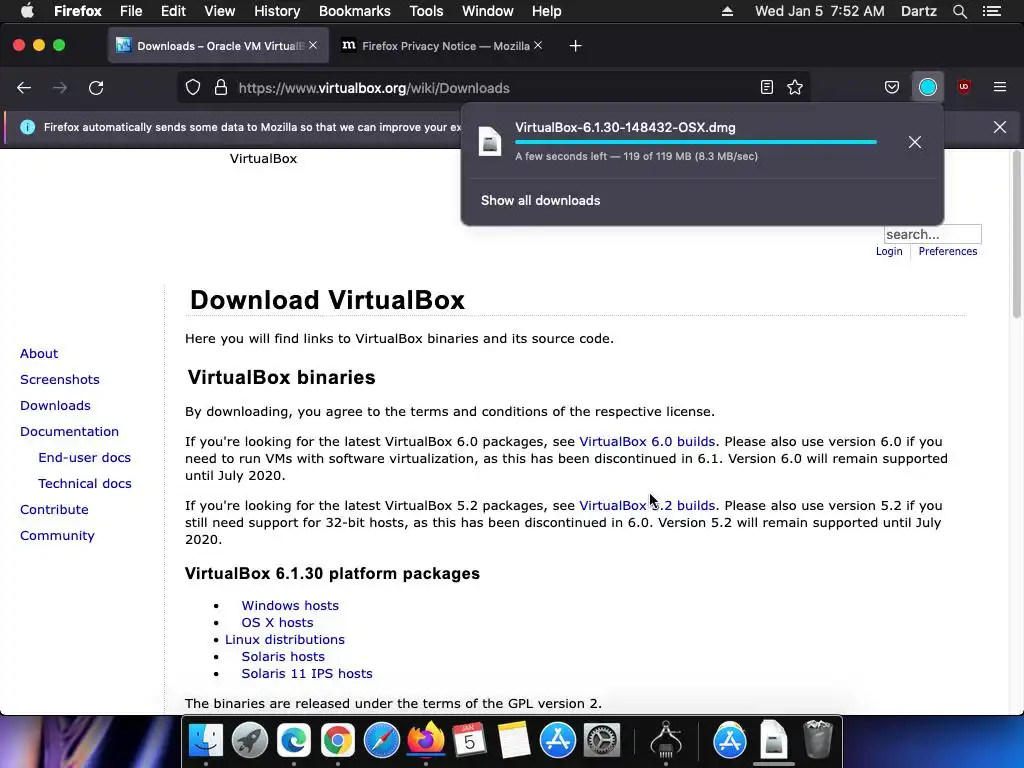Open the Apple menu
The height and width of the screenshot is (768, 1024).
point(27,11)
